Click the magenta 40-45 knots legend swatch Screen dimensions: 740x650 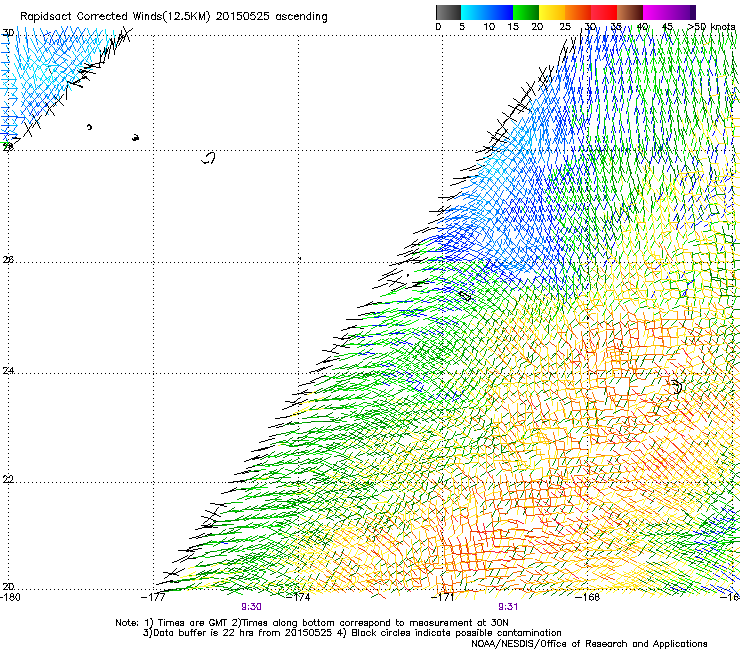point(656,12)
